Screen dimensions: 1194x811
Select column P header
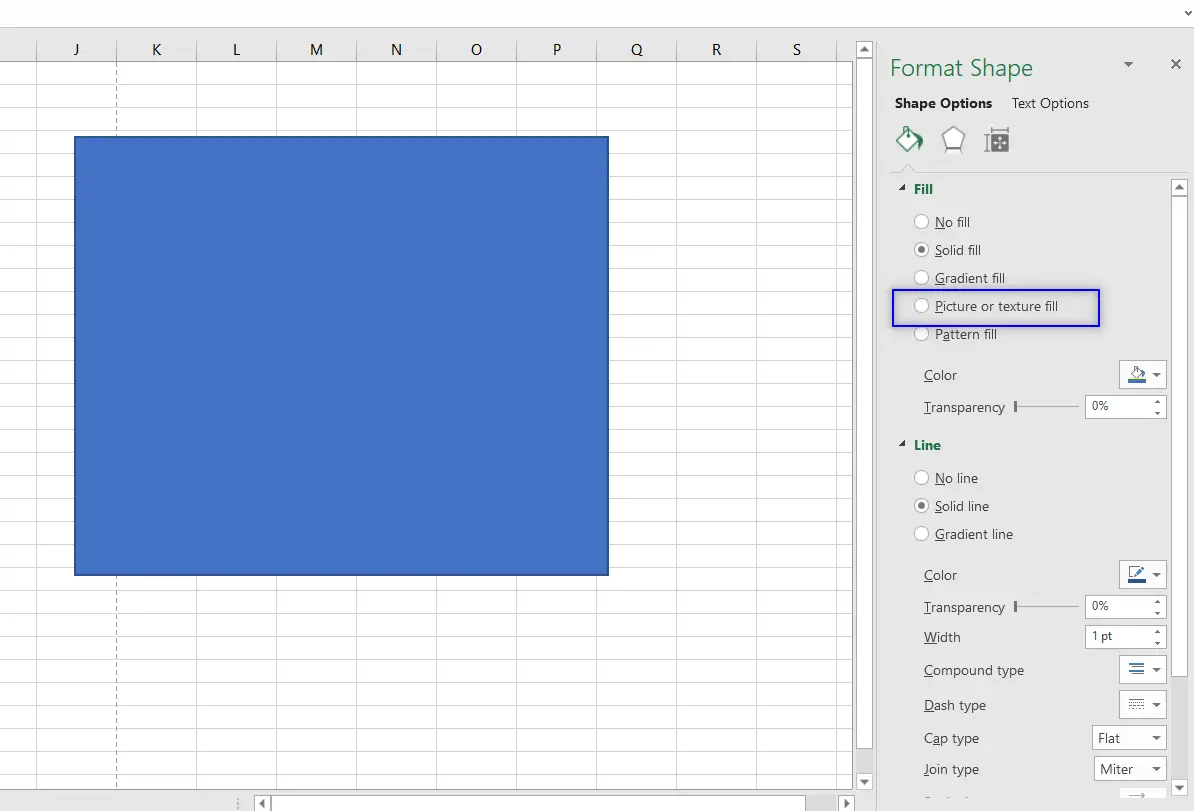[x=557, y=50]
